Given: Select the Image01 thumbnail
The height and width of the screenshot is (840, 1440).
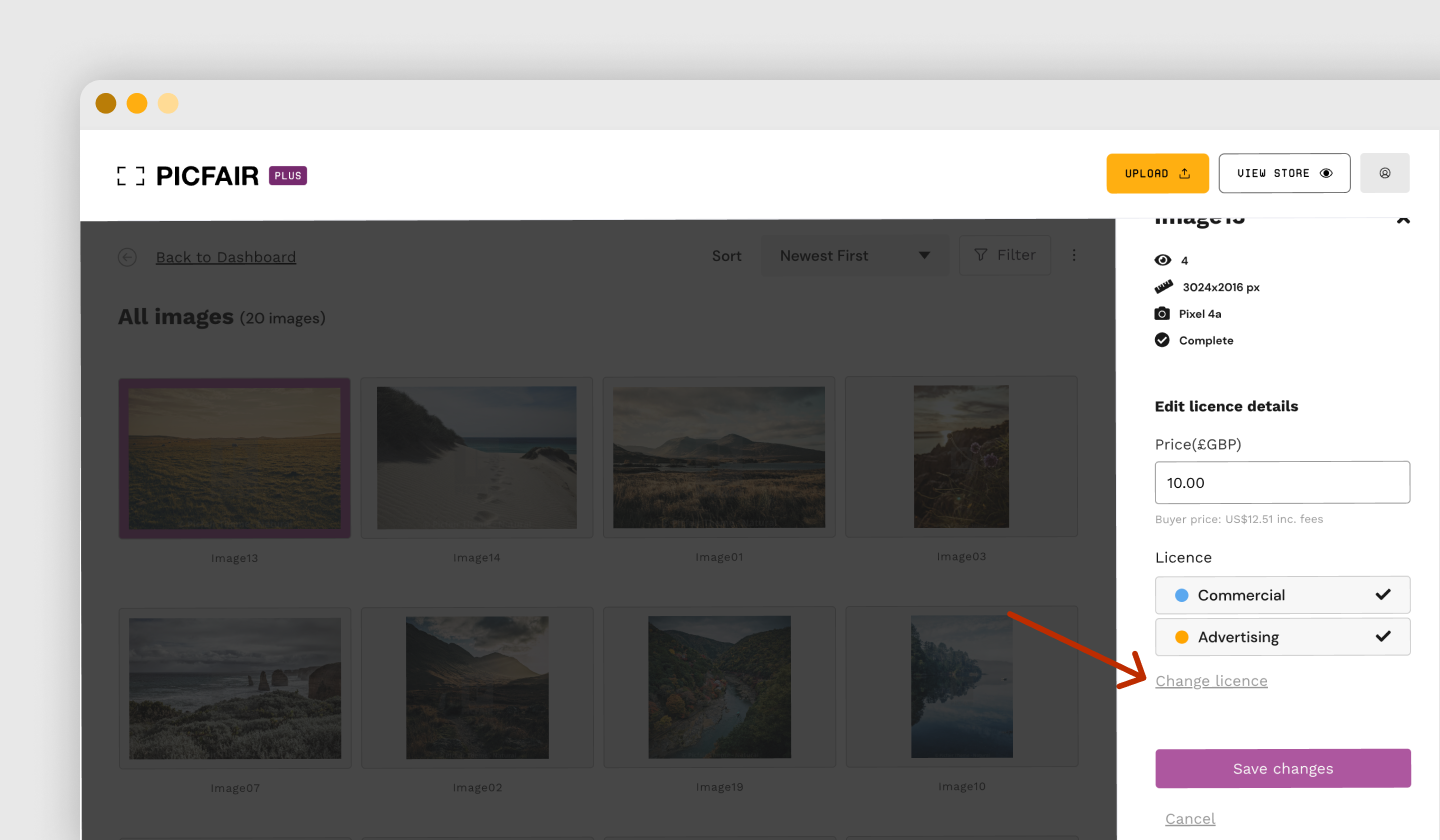Looking at the screenshot, I should coord(719,457).
